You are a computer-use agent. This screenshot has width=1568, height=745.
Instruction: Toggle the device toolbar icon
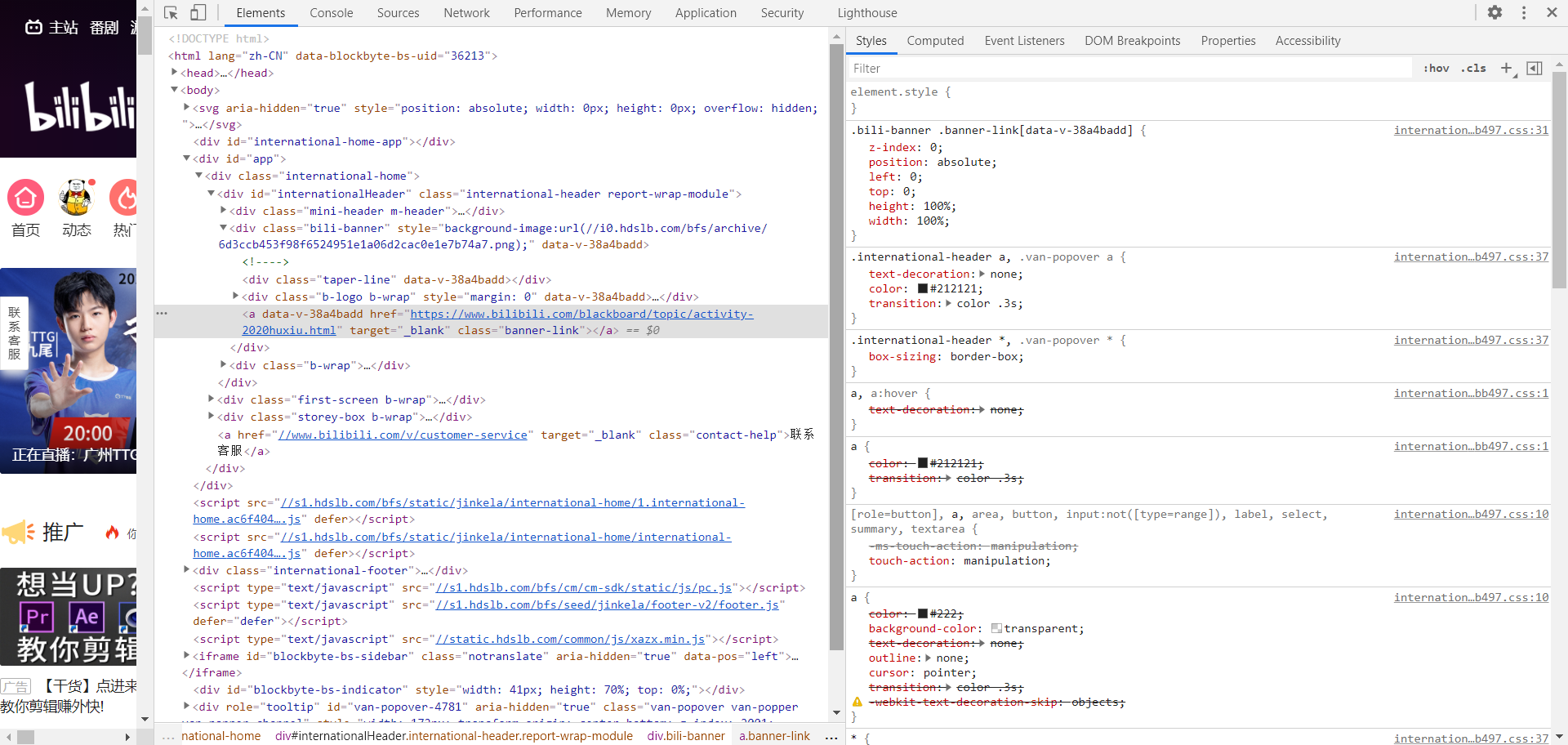click(198, 12)
